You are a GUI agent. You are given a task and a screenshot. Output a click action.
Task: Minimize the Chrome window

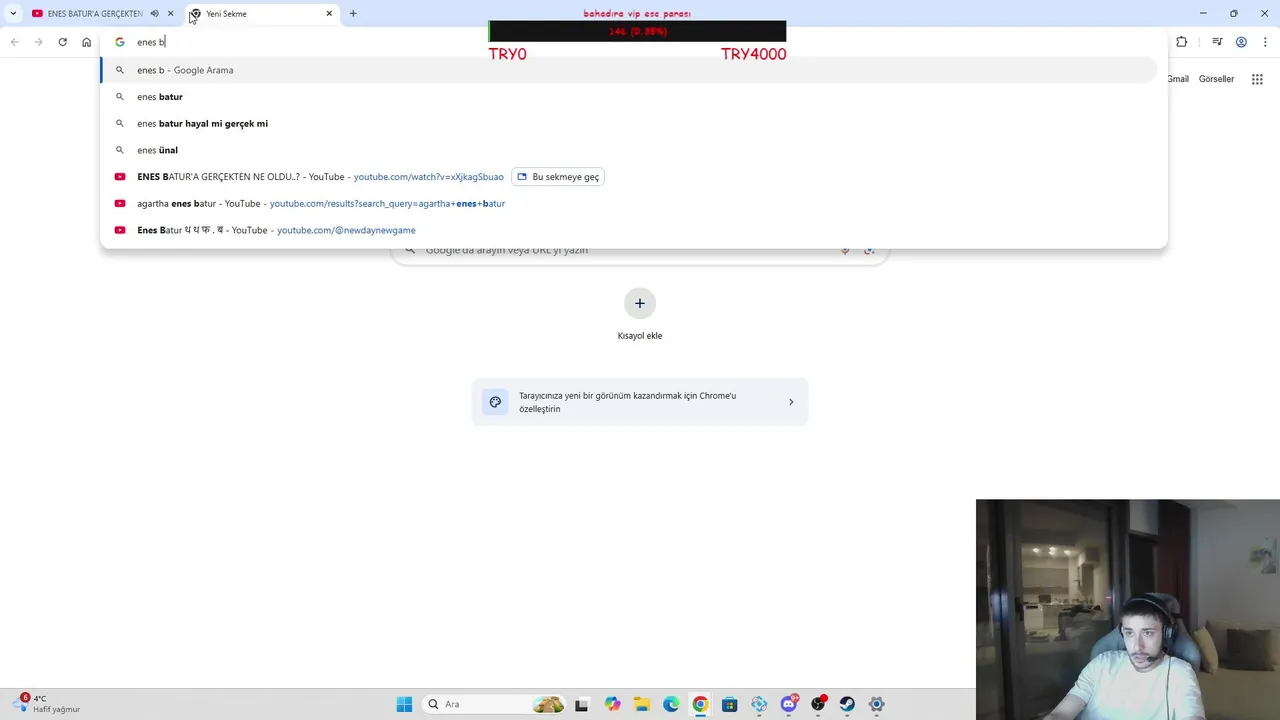(1203, 13)
